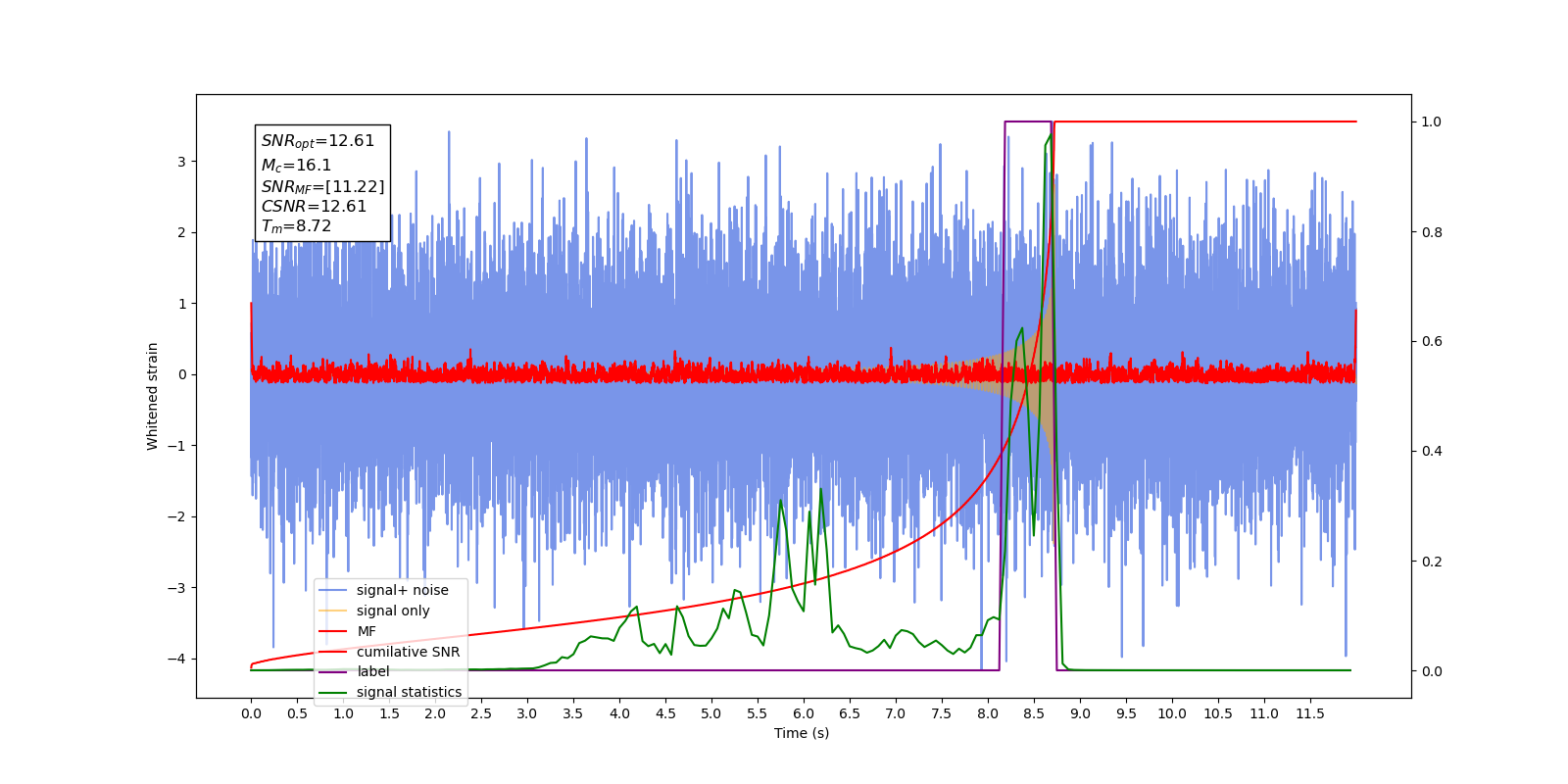Viewport: 1568px width, 784px height.
Task: Click the 0.5 tick label on the time axis
Action: 297,713
